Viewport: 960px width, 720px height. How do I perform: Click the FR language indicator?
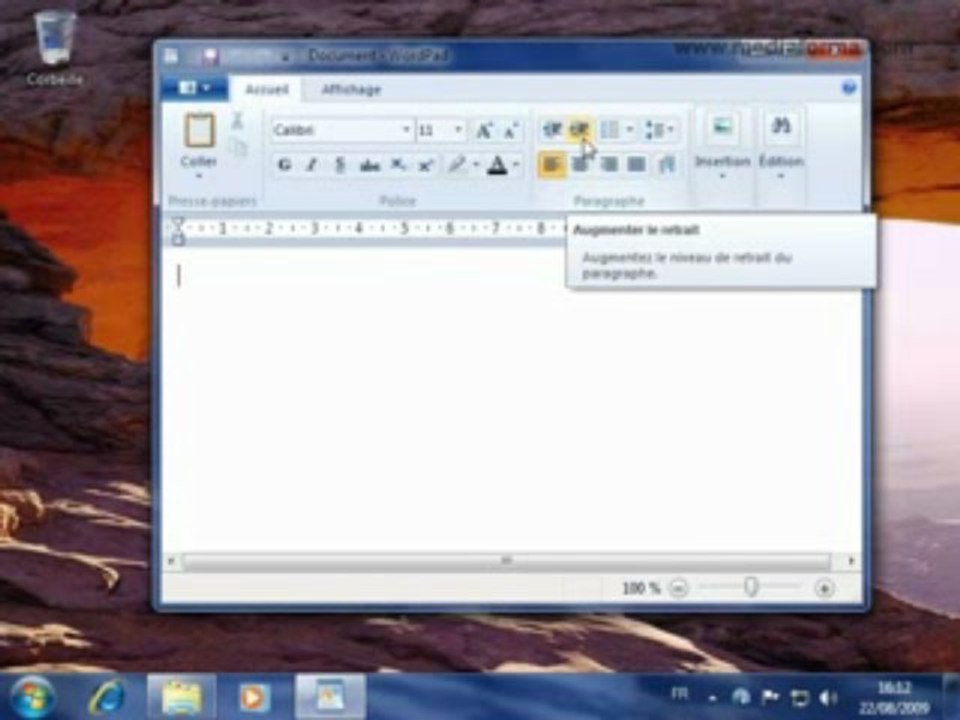(679, 694)
